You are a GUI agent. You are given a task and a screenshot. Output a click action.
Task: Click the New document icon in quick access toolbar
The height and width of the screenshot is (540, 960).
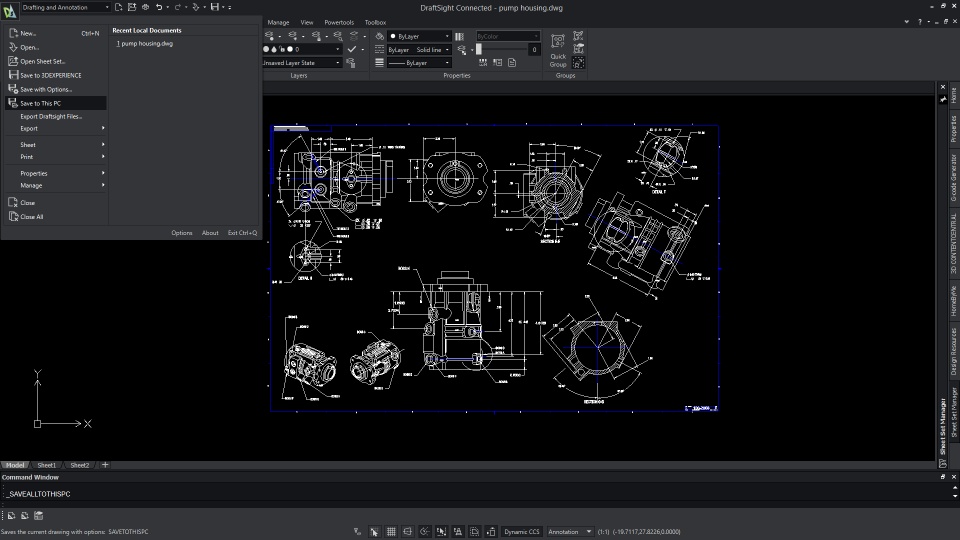click(x=118, y=7)
